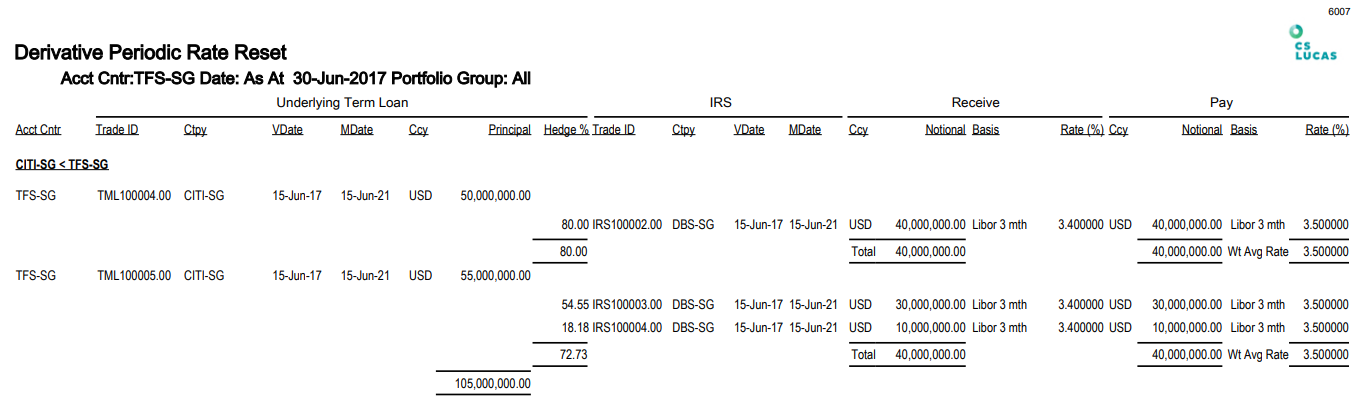Select the 55,000,000.00 principal amount
Viewport: 1360px width, 404px height.
pos(495,275)
